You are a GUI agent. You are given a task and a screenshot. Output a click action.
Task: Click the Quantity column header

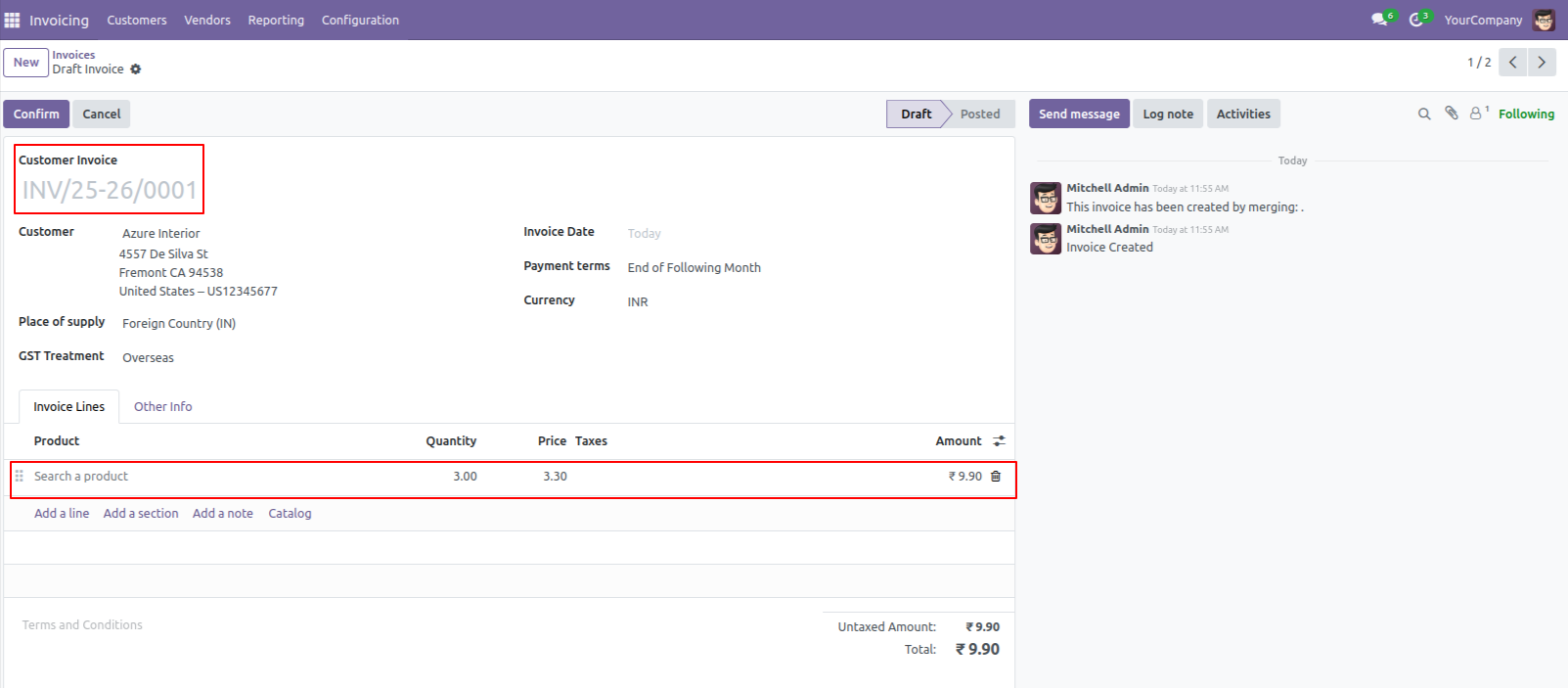[x=451, y=441]
